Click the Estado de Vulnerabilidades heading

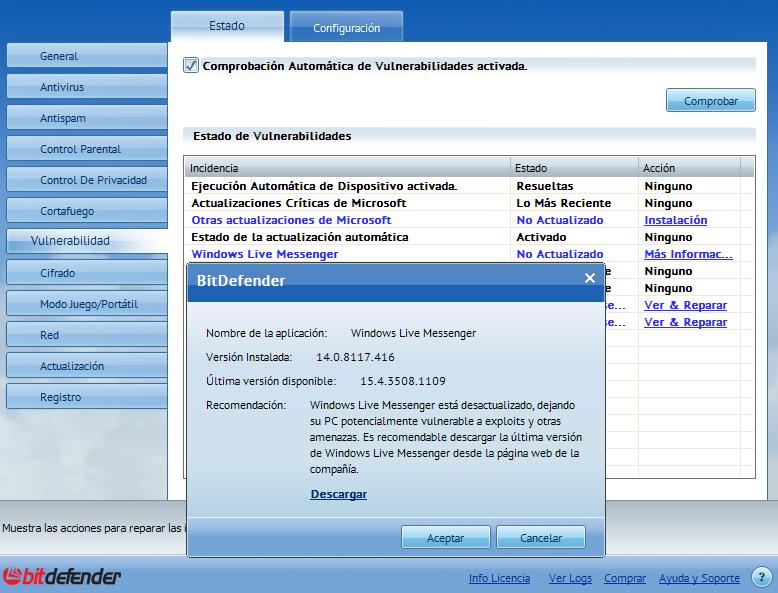pyautogui.click(x=272, y=136)
